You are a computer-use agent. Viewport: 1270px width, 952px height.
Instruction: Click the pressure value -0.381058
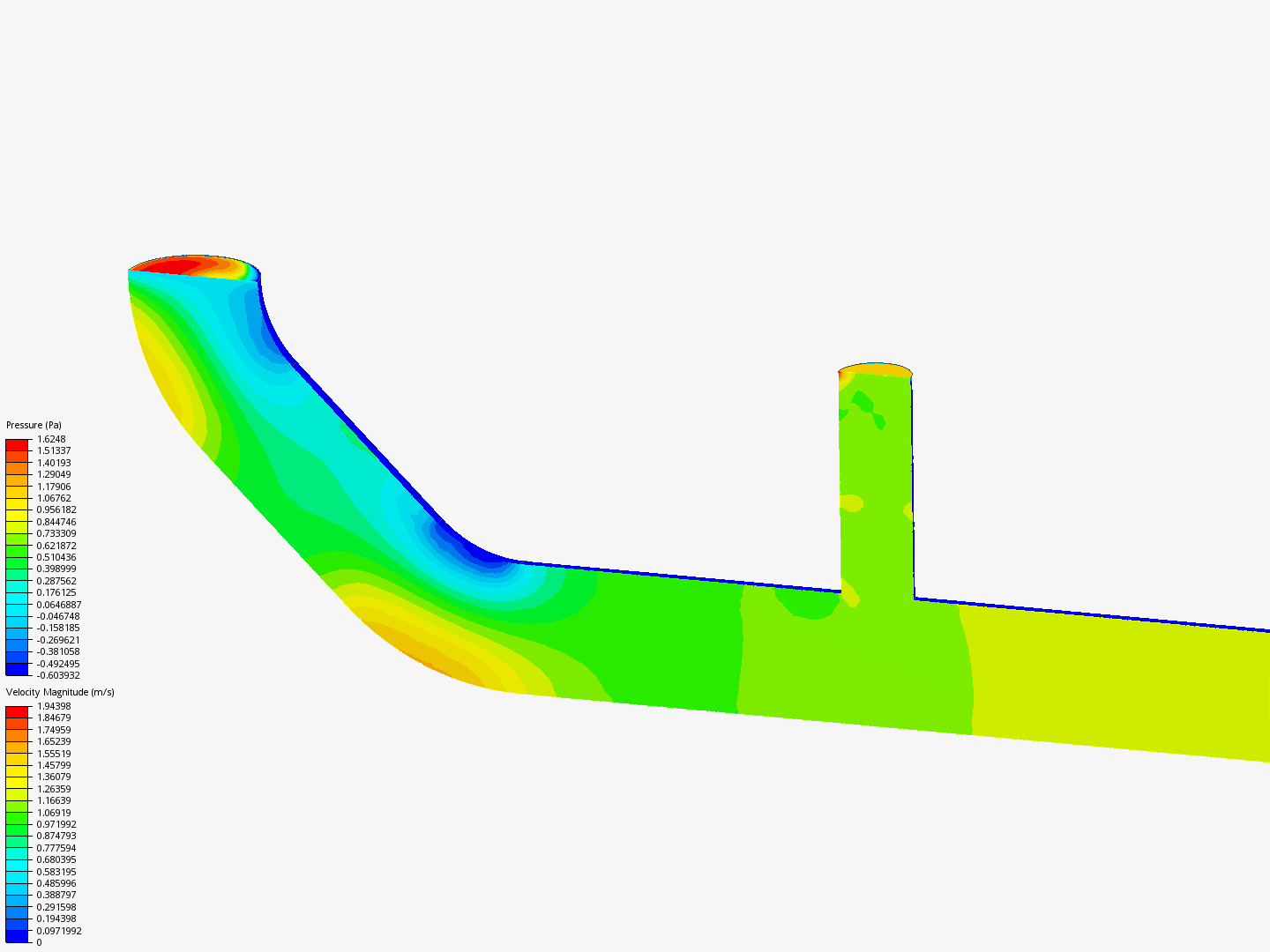(x=58, y=651)
